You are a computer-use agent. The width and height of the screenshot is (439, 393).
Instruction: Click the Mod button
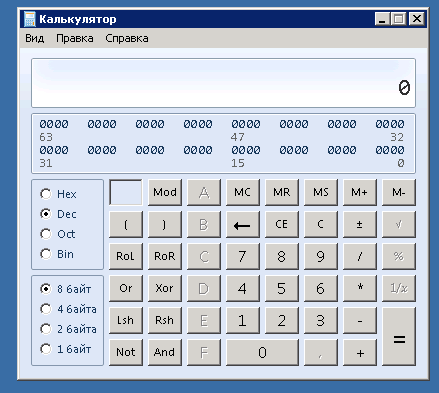click(165, 192)
